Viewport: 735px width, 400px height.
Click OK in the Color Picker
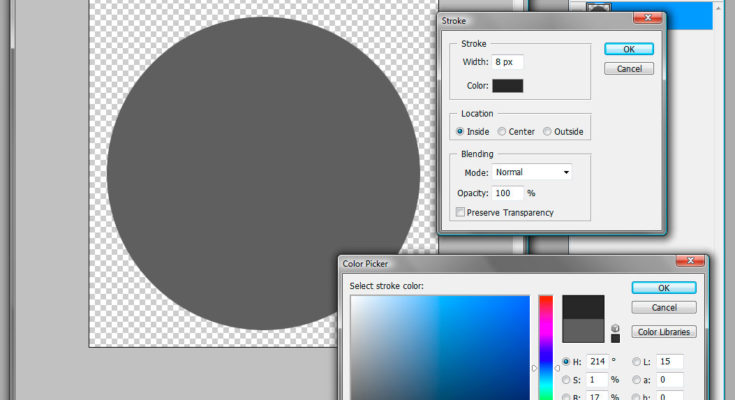pyautogui.click(x=664, y=288)
